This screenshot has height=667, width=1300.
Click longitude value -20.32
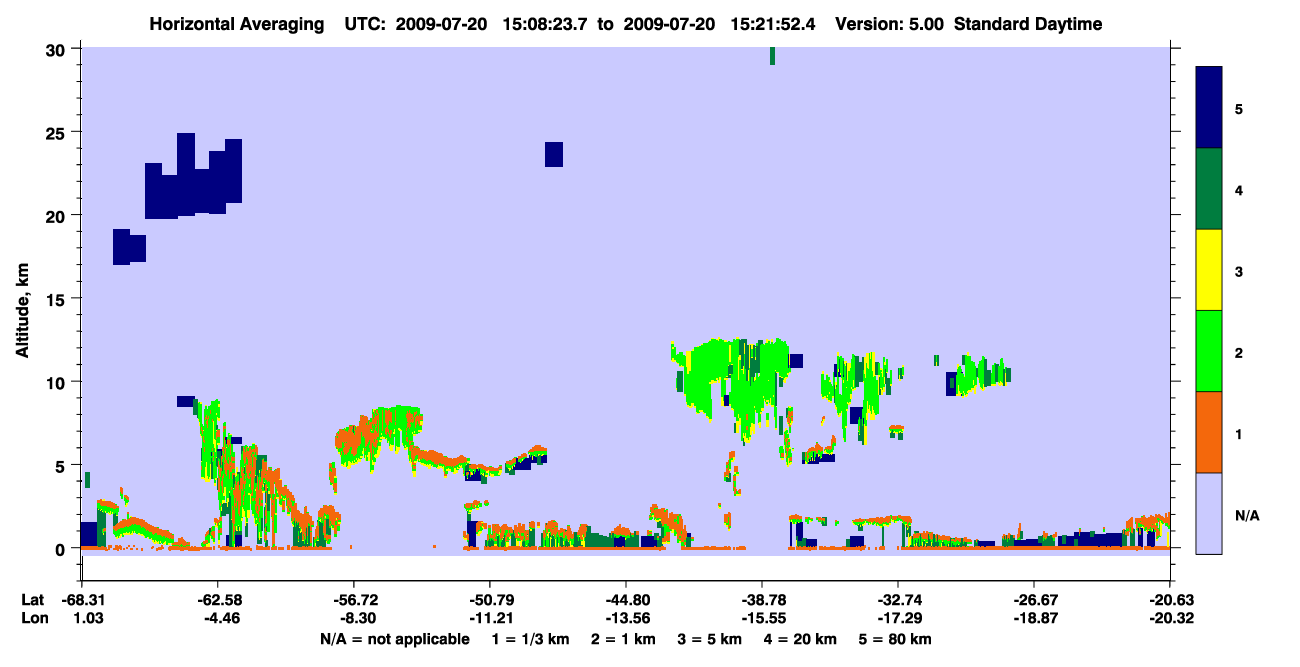coord(1170,618)
